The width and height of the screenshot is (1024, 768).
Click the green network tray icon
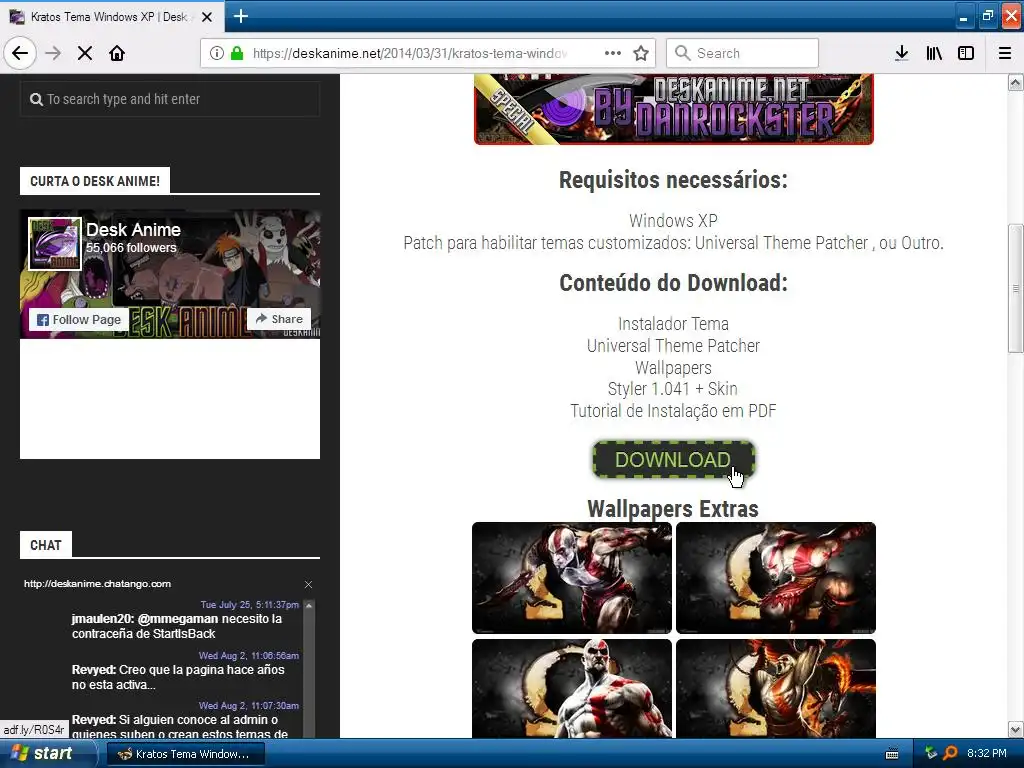click(x=931, y=753)
